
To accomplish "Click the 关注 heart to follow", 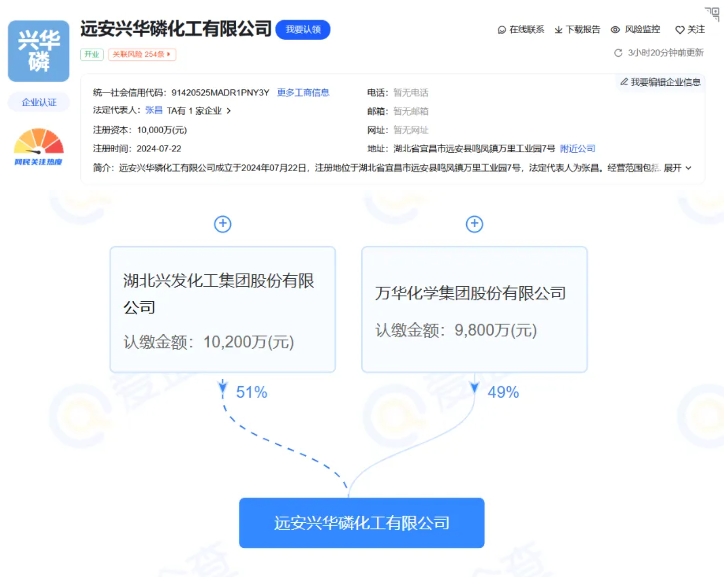I will (690, 30).
